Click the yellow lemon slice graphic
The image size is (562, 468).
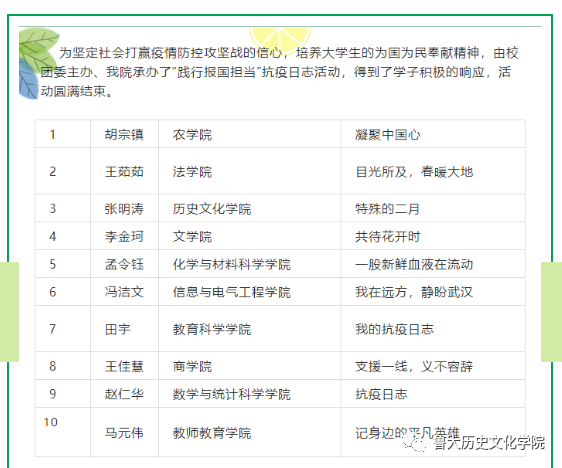[280, 37]
